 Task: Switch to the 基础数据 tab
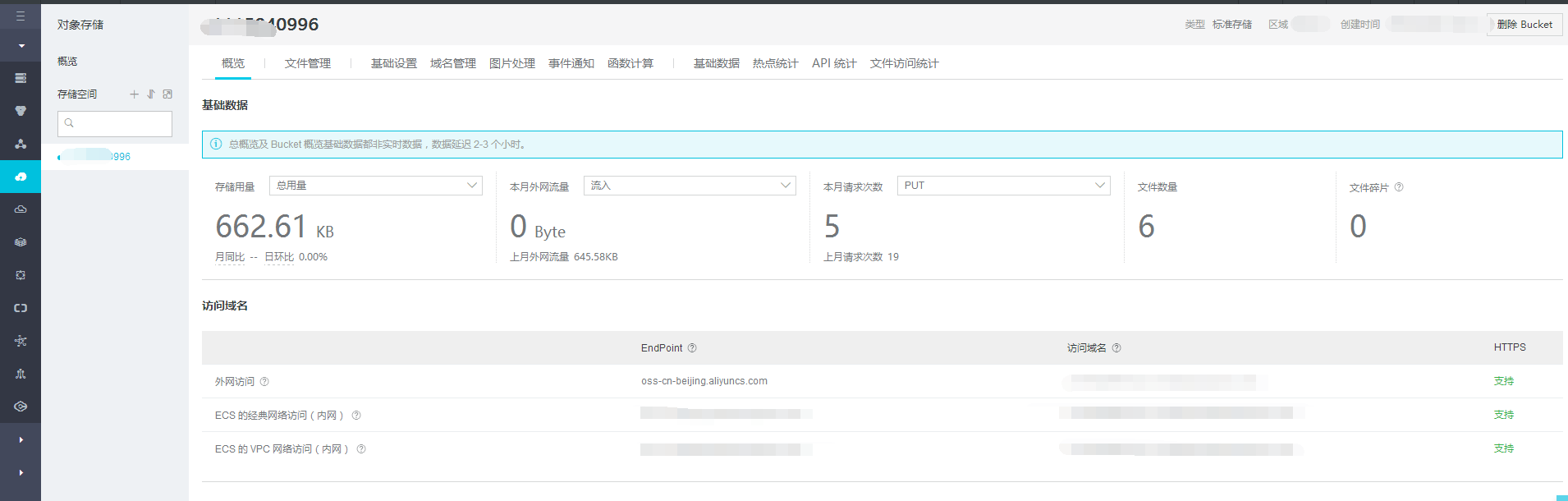pos(717,63)
